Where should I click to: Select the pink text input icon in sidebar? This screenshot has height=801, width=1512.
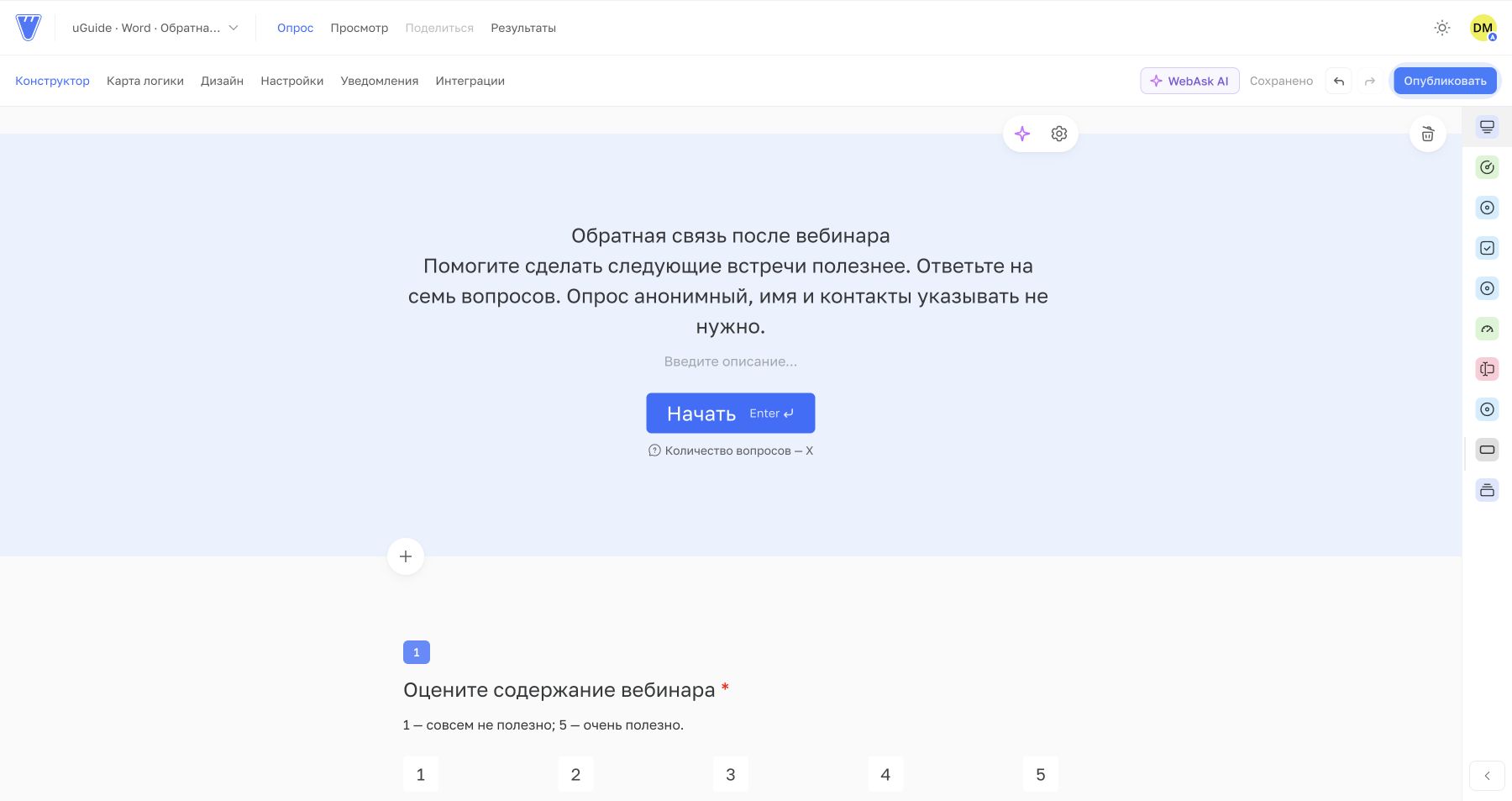(x=1487, y=369)
